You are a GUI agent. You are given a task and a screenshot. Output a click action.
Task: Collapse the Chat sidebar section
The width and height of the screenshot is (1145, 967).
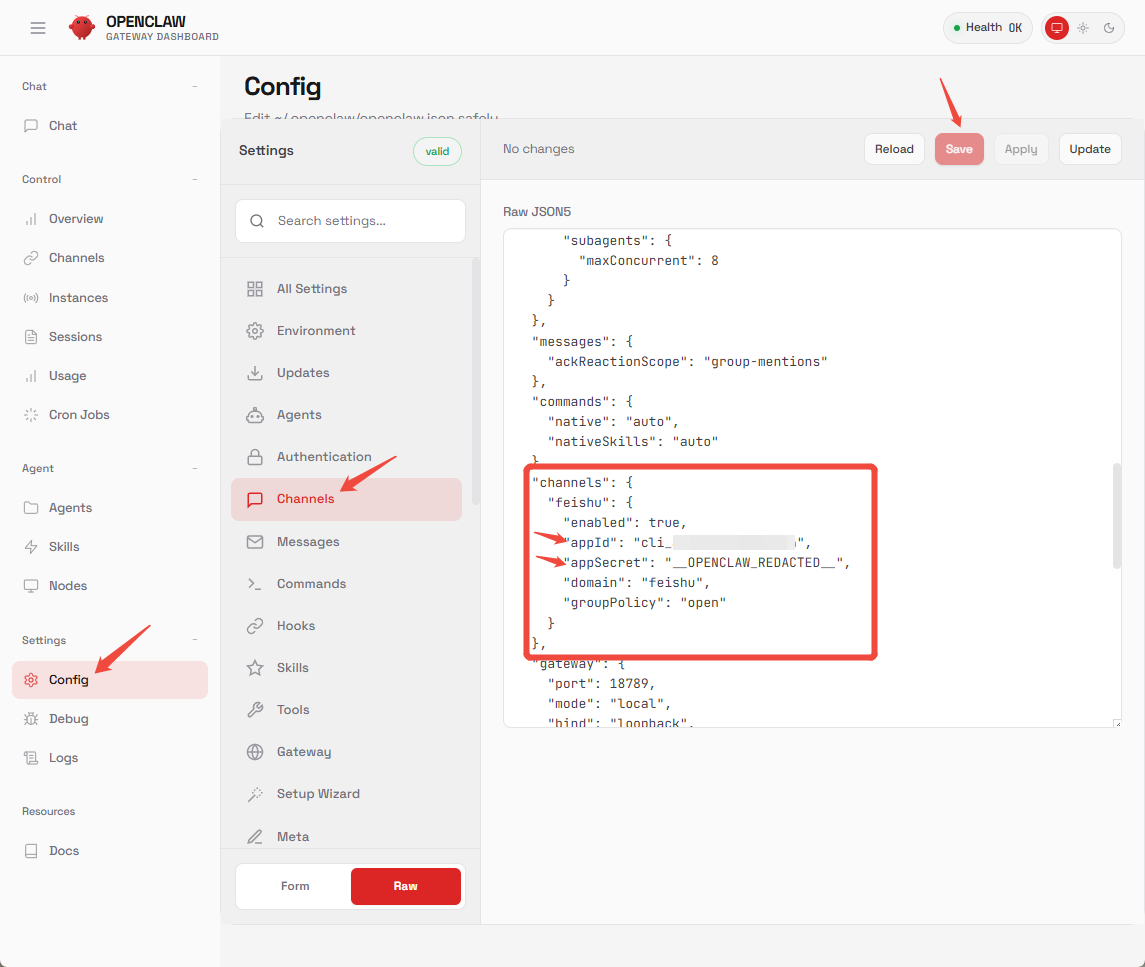point(195,87)
